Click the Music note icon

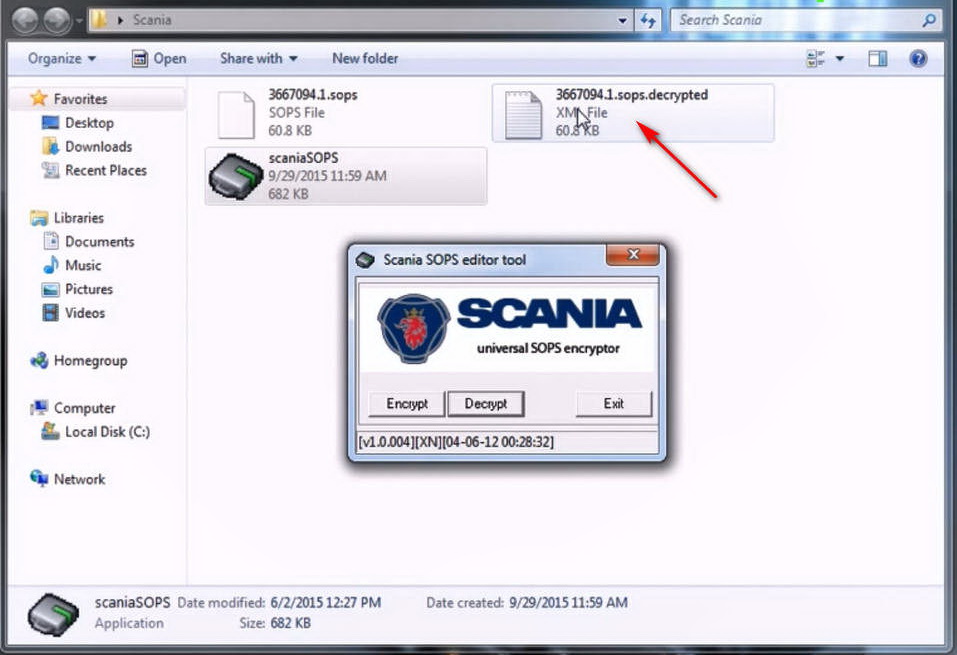point(51,265)
